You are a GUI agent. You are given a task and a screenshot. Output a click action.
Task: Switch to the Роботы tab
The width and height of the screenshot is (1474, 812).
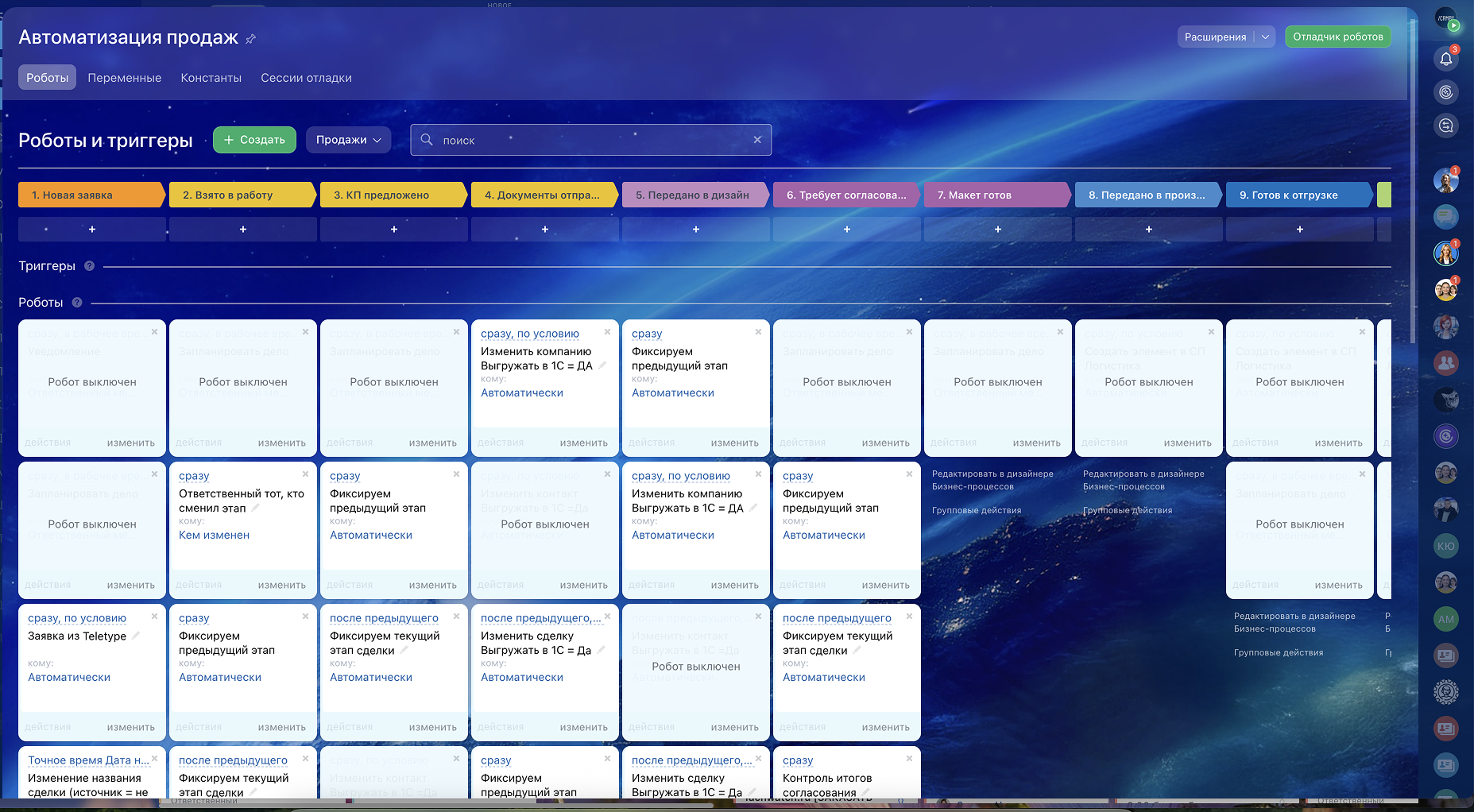48,78
